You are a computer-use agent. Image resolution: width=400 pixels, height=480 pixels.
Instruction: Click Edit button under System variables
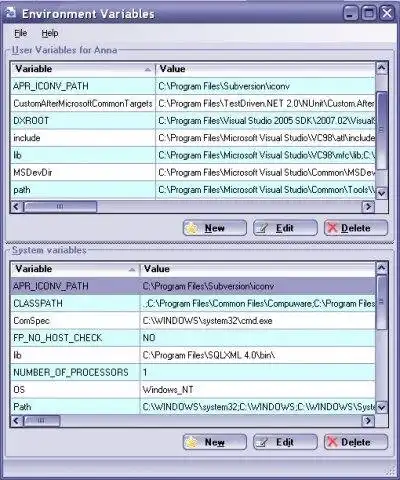click(285, 442)
